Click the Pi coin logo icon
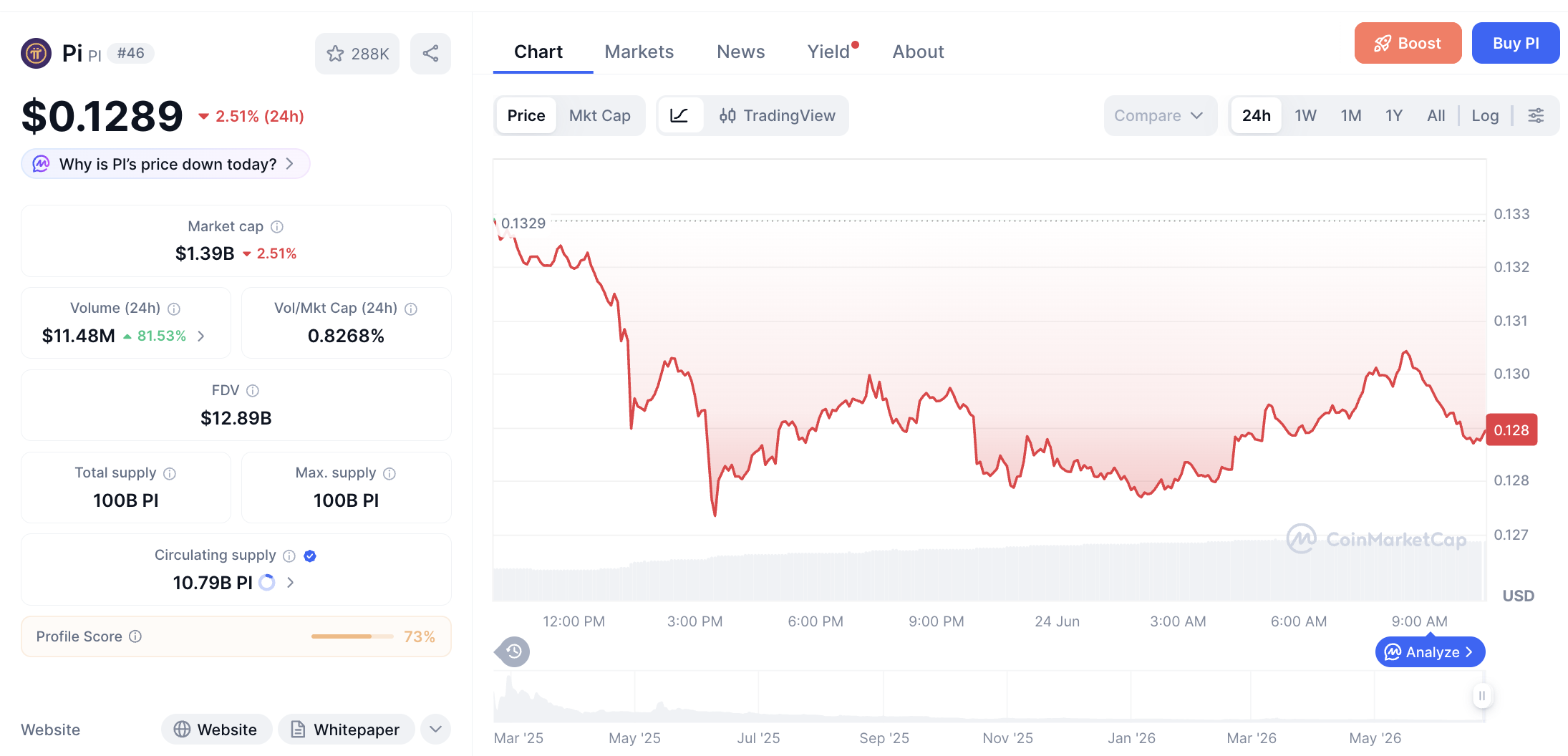The image size is (1568, 756). tap(36, 53)
